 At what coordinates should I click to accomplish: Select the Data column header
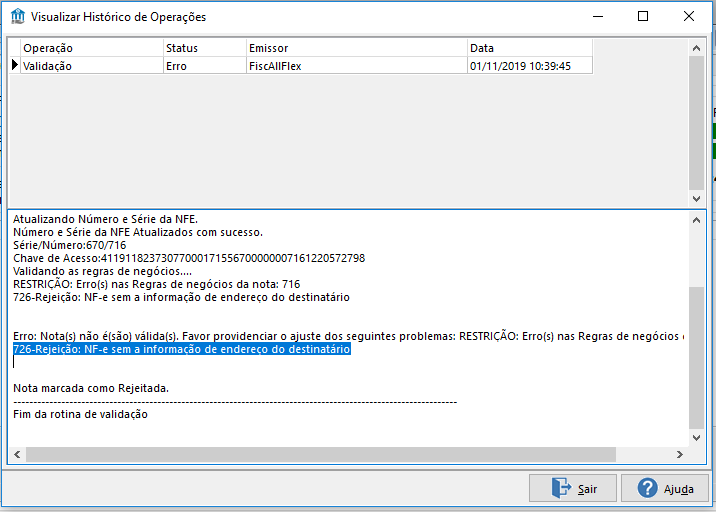click(530, 48)
